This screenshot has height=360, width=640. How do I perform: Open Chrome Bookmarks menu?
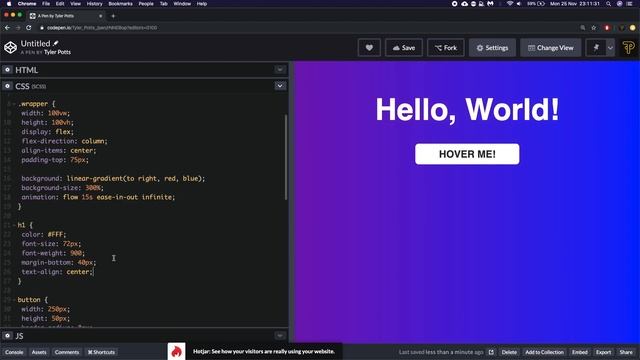pyautogui.click(x=120, y=4)
